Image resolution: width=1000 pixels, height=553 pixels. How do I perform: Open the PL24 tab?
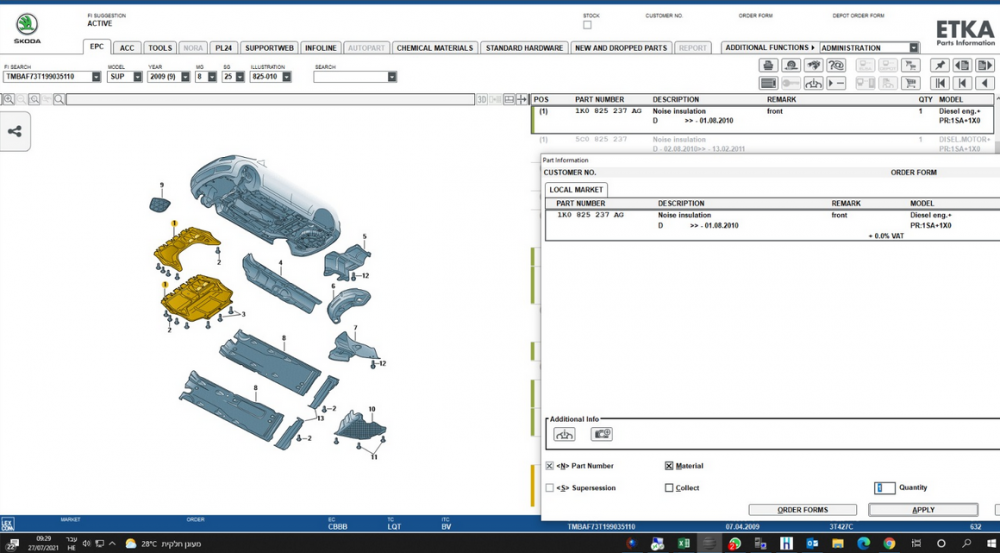click(223, 48)
